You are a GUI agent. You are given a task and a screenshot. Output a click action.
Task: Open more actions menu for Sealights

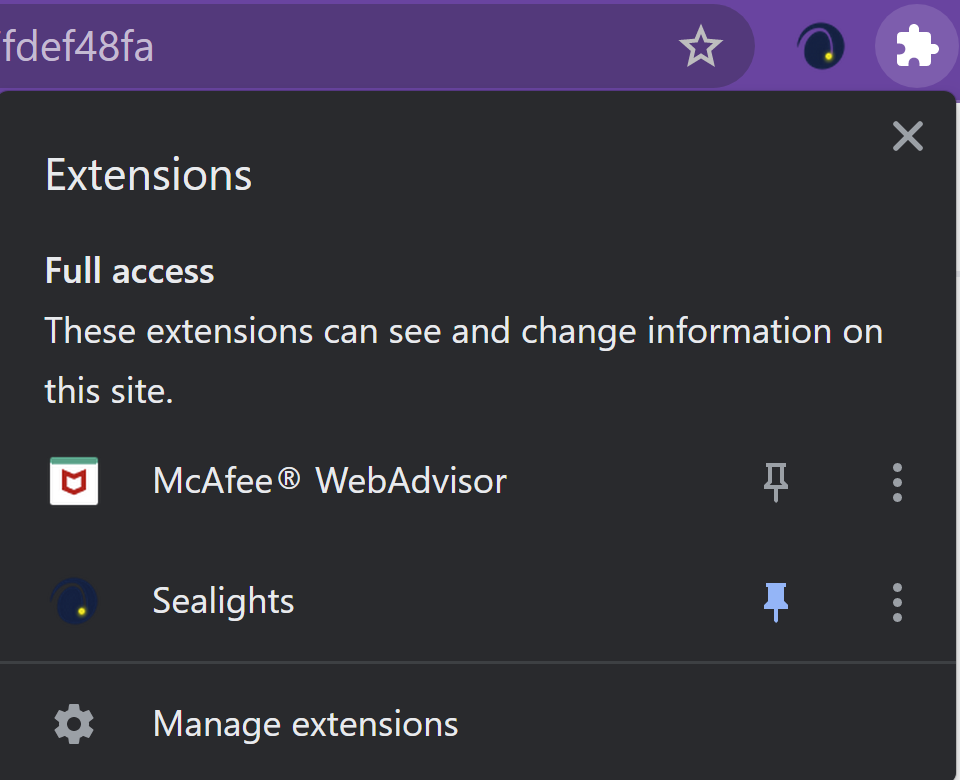point(897,602)
